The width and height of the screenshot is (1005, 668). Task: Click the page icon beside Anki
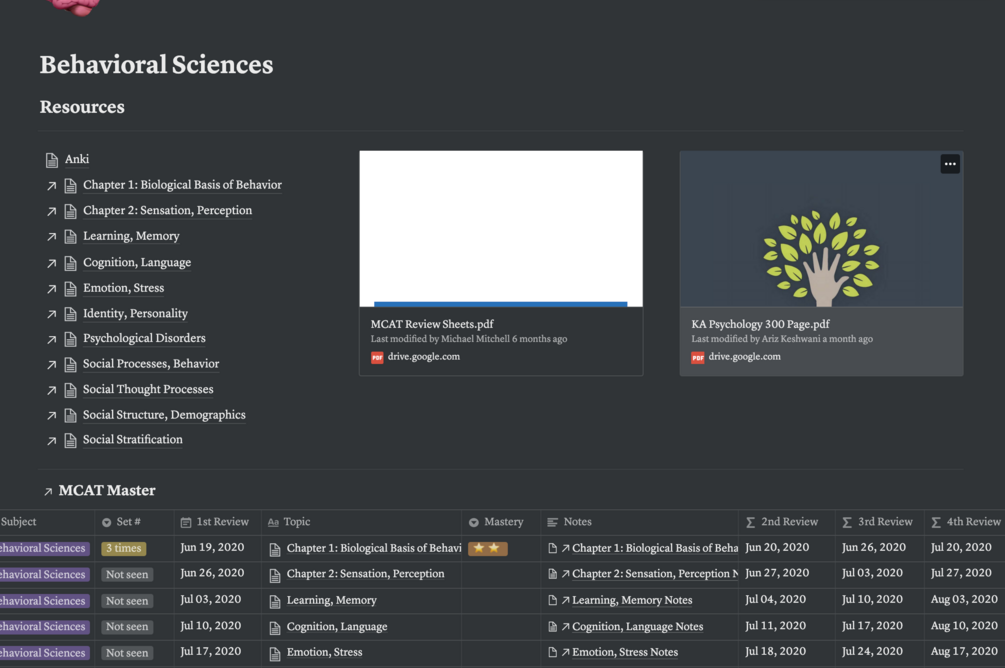click(x=52, y=160)
